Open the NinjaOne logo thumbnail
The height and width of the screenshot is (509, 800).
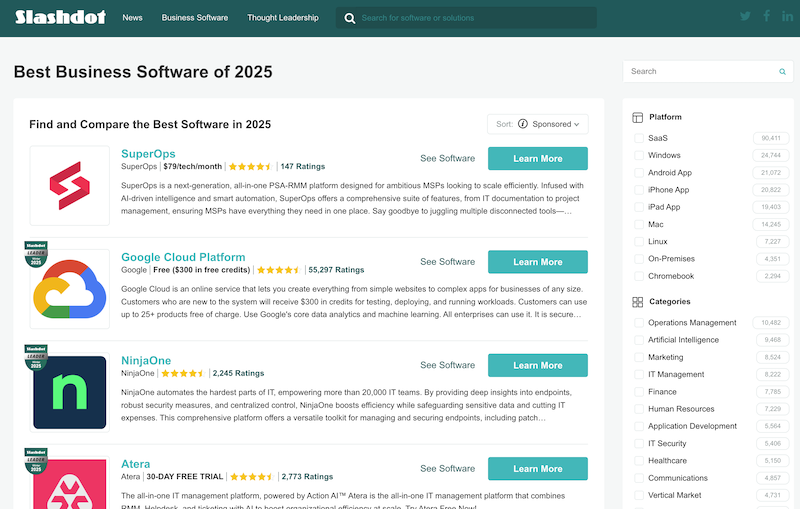click(x=70, y=393)
